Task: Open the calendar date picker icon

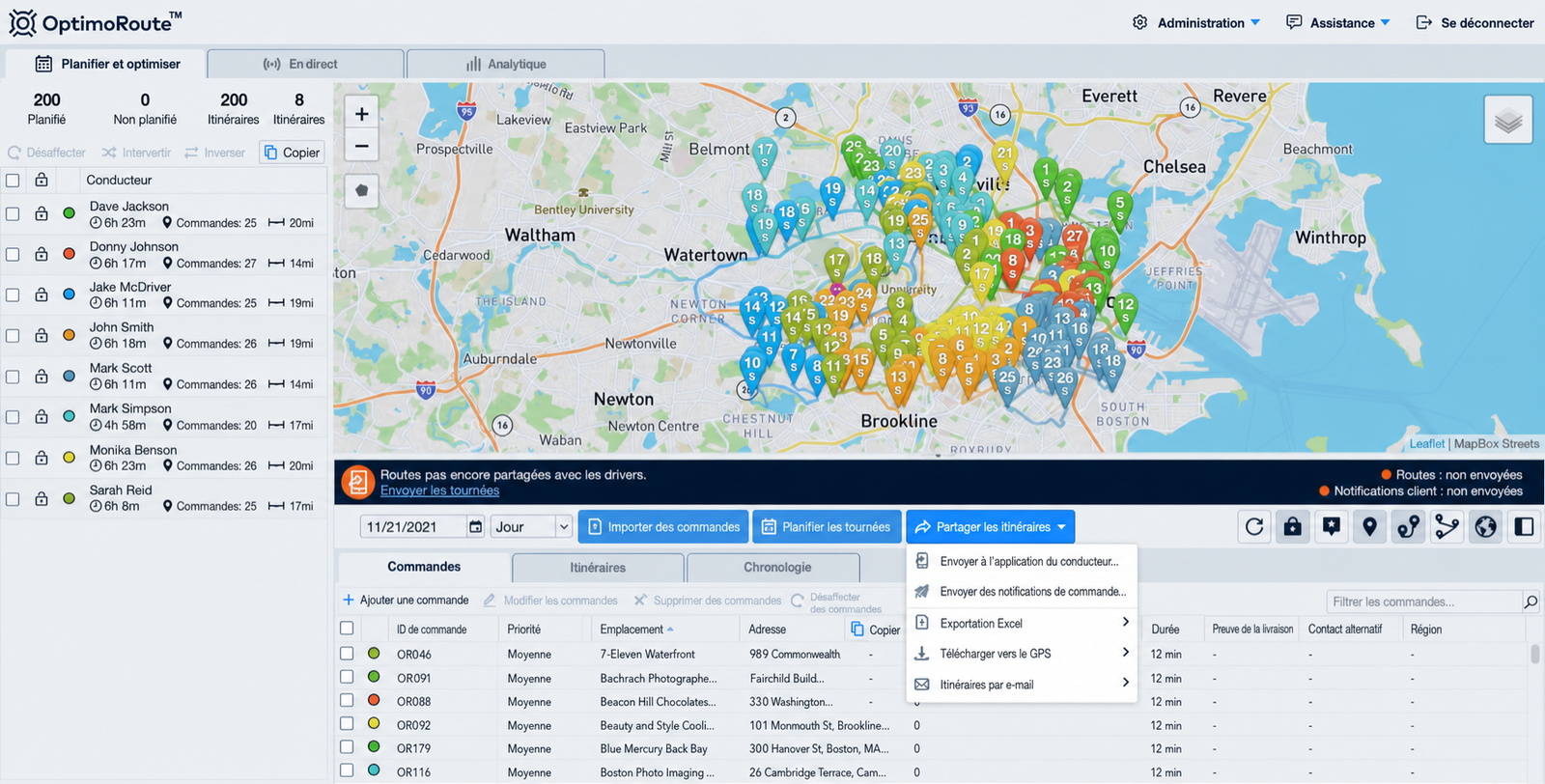Action: point(475,527)
